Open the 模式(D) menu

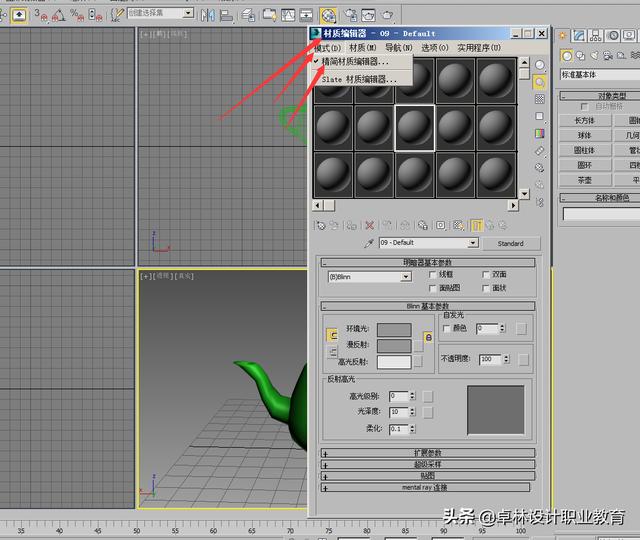(328, 48)
